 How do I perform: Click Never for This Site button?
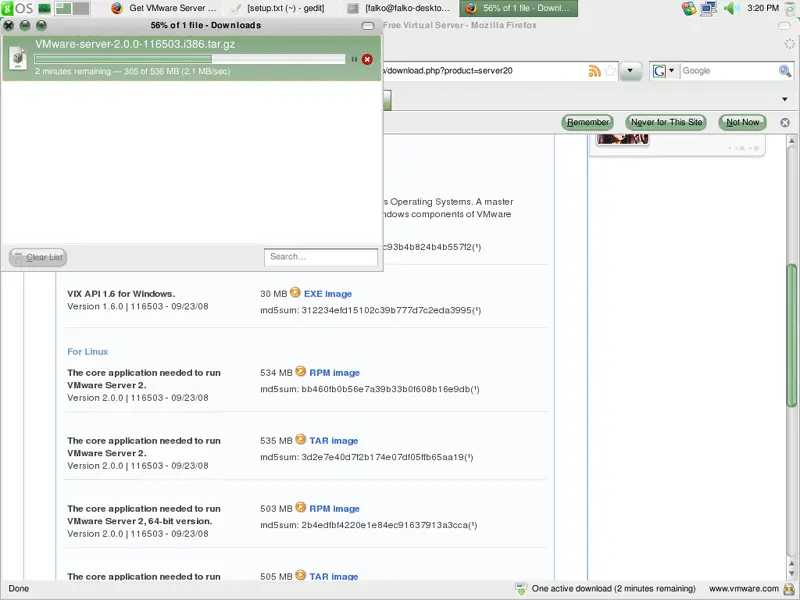click(666, 122)
